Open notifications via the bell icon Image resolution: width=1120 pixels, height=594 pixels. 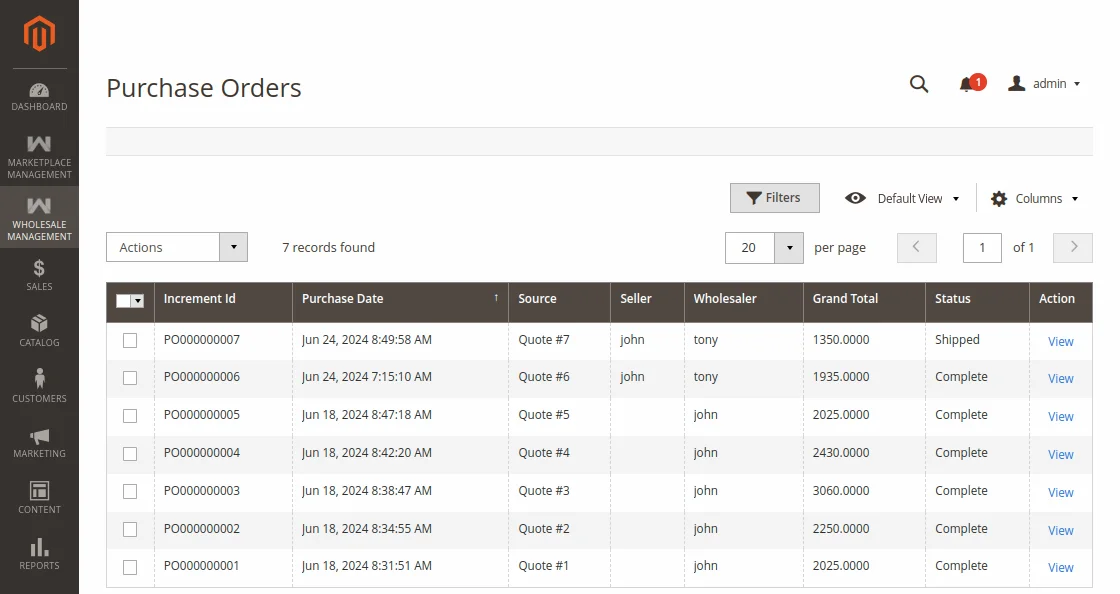968,84
